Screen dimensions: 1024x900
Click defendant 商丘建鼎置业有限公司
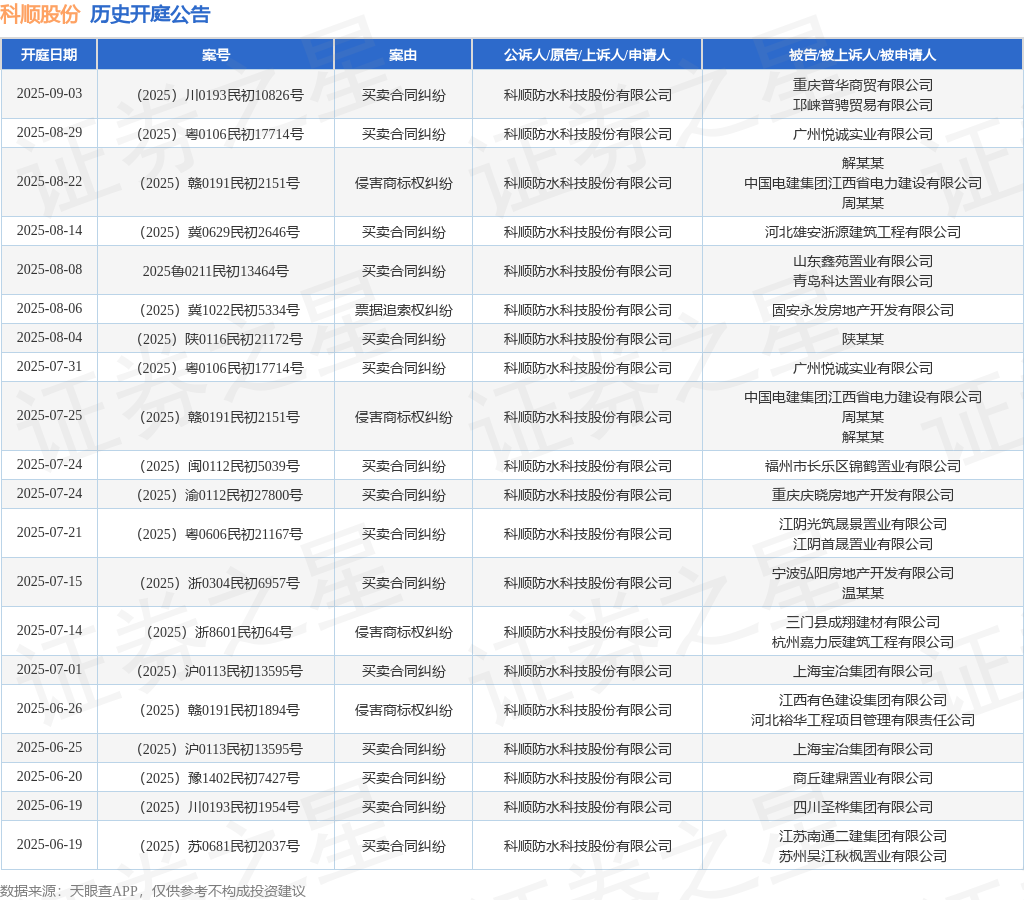pos(863,779)
